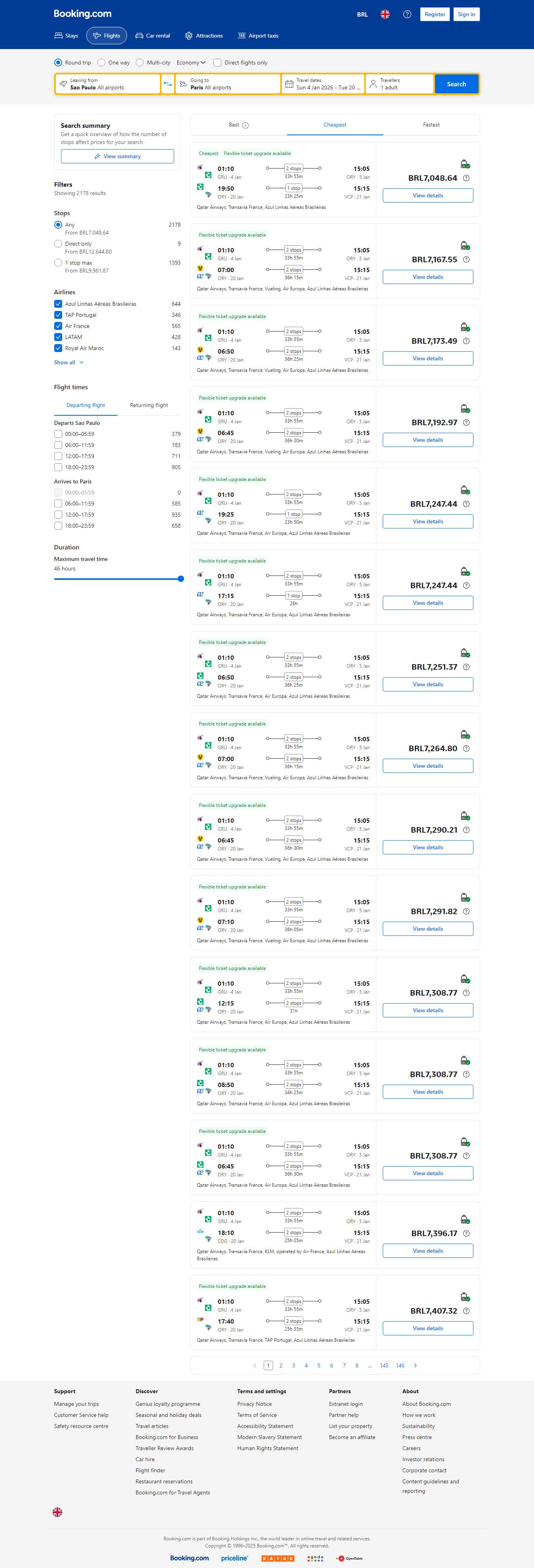Open the help question mark icon in header
This screenshot has height=1568, width=534.
tap(407, 15)
